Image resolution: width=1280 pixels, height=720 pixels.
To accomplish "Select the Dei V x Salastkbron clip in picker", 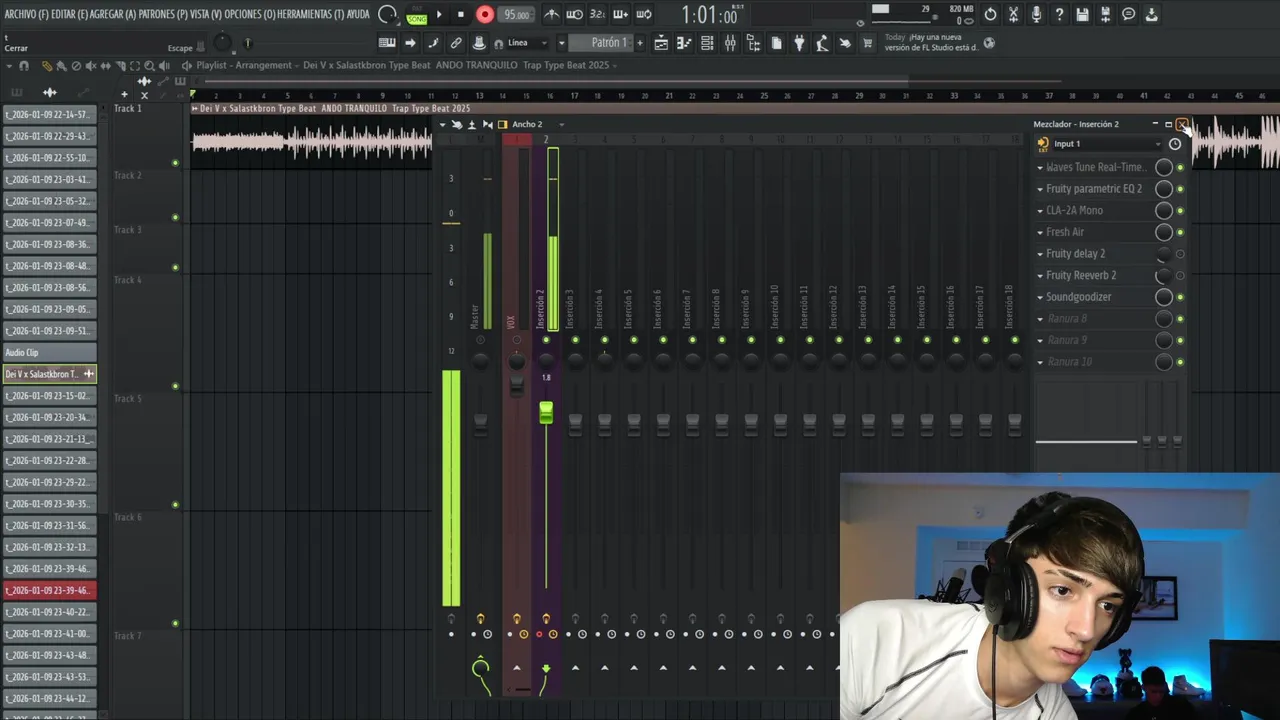I will click(49, 374).
